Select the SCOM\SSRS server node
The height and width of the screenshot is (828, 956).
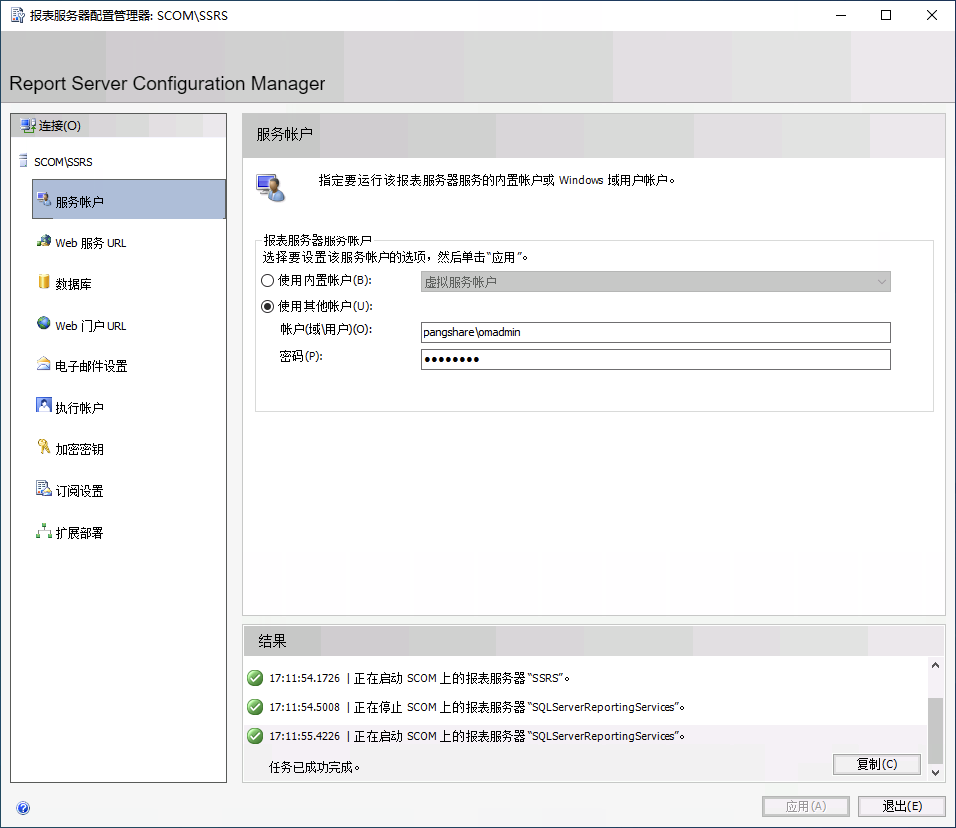64,161
